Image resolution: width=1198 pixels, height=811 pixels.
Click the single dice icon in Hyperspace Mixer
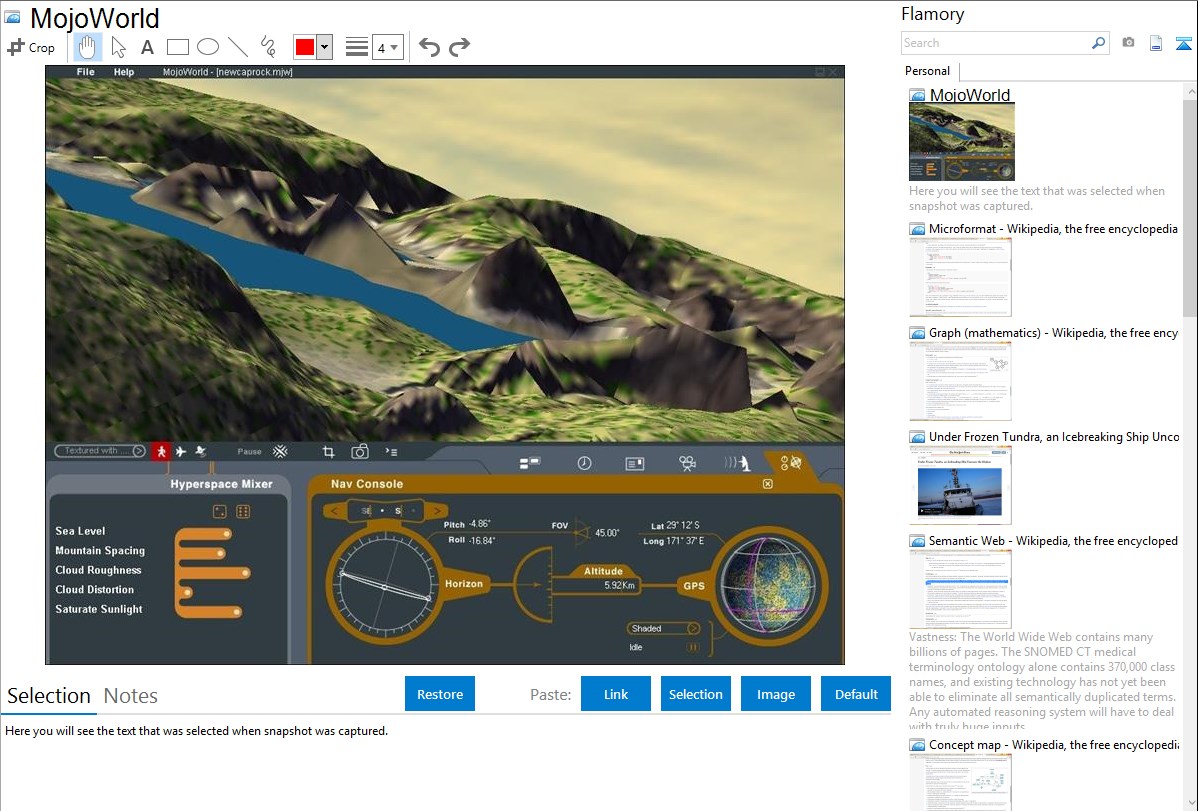pyautogui.click(x=220, y=512)
